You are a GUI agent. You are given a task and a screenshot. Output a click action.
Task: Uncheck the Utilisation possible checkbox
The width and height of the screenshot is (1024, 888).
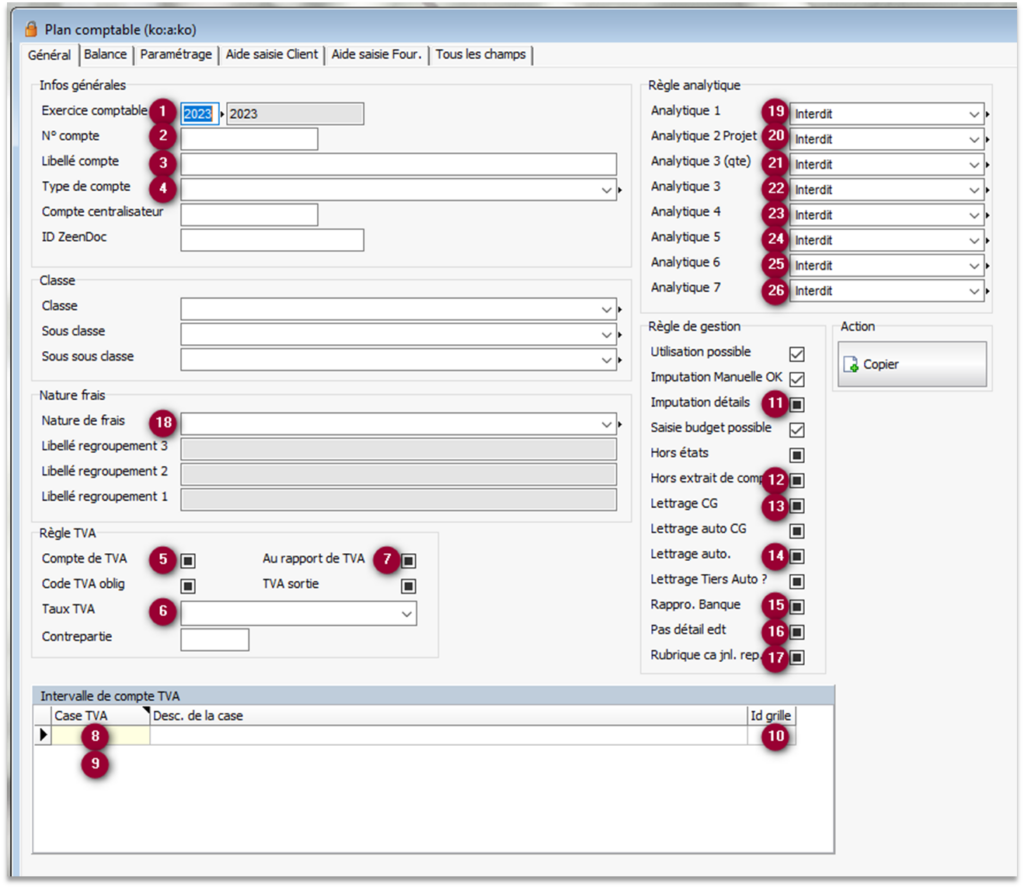click(x=797, y=354)
